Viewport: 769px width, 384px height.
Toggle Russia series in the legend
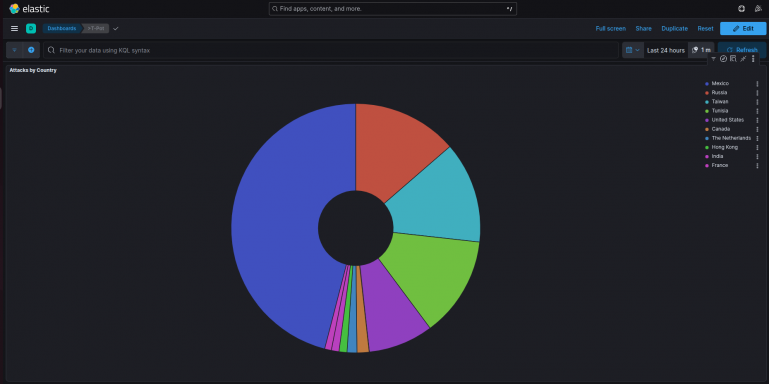tap(719, 93)
